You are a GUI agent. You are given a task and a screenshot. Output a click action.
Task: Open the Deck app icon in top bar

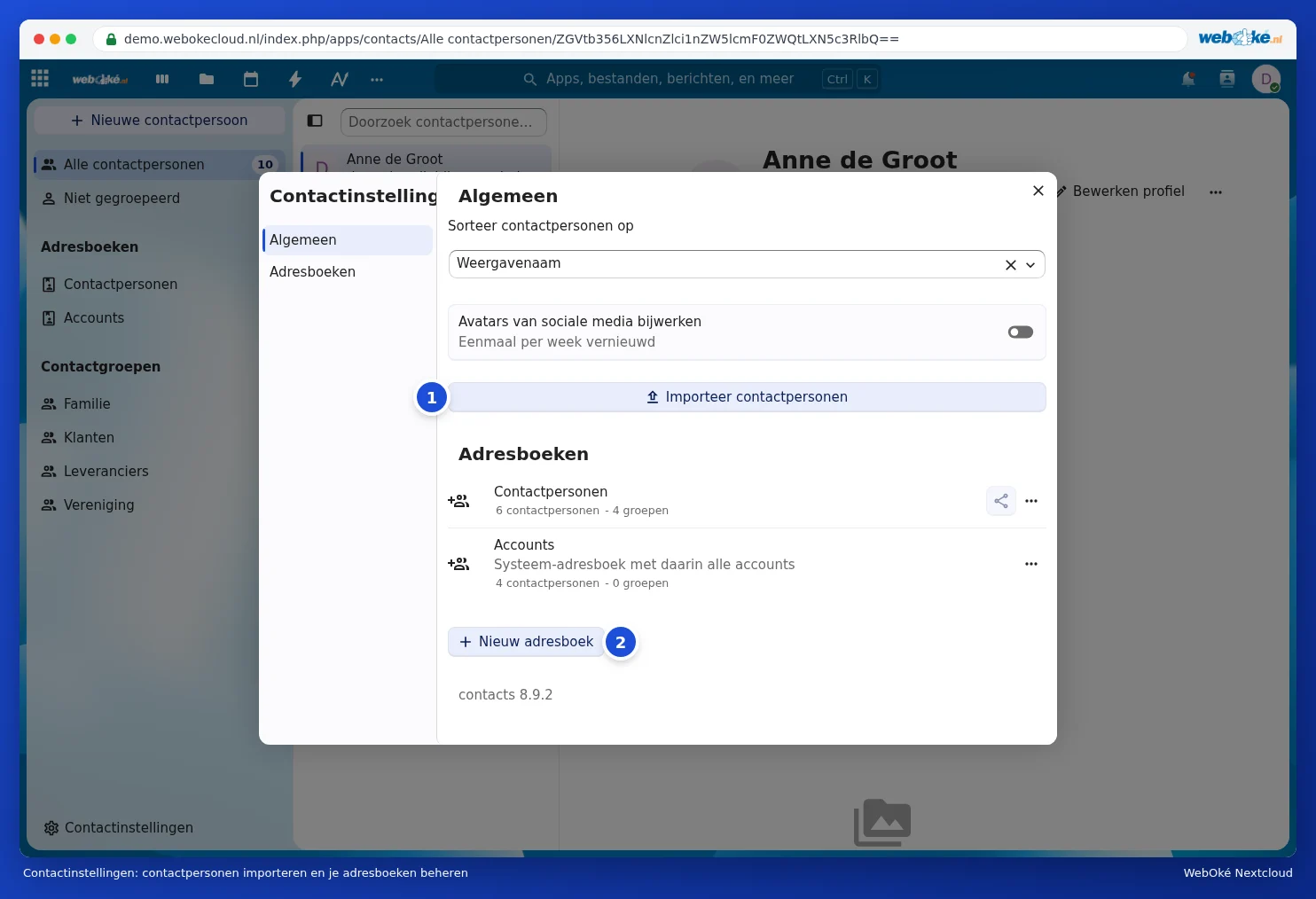162,79
